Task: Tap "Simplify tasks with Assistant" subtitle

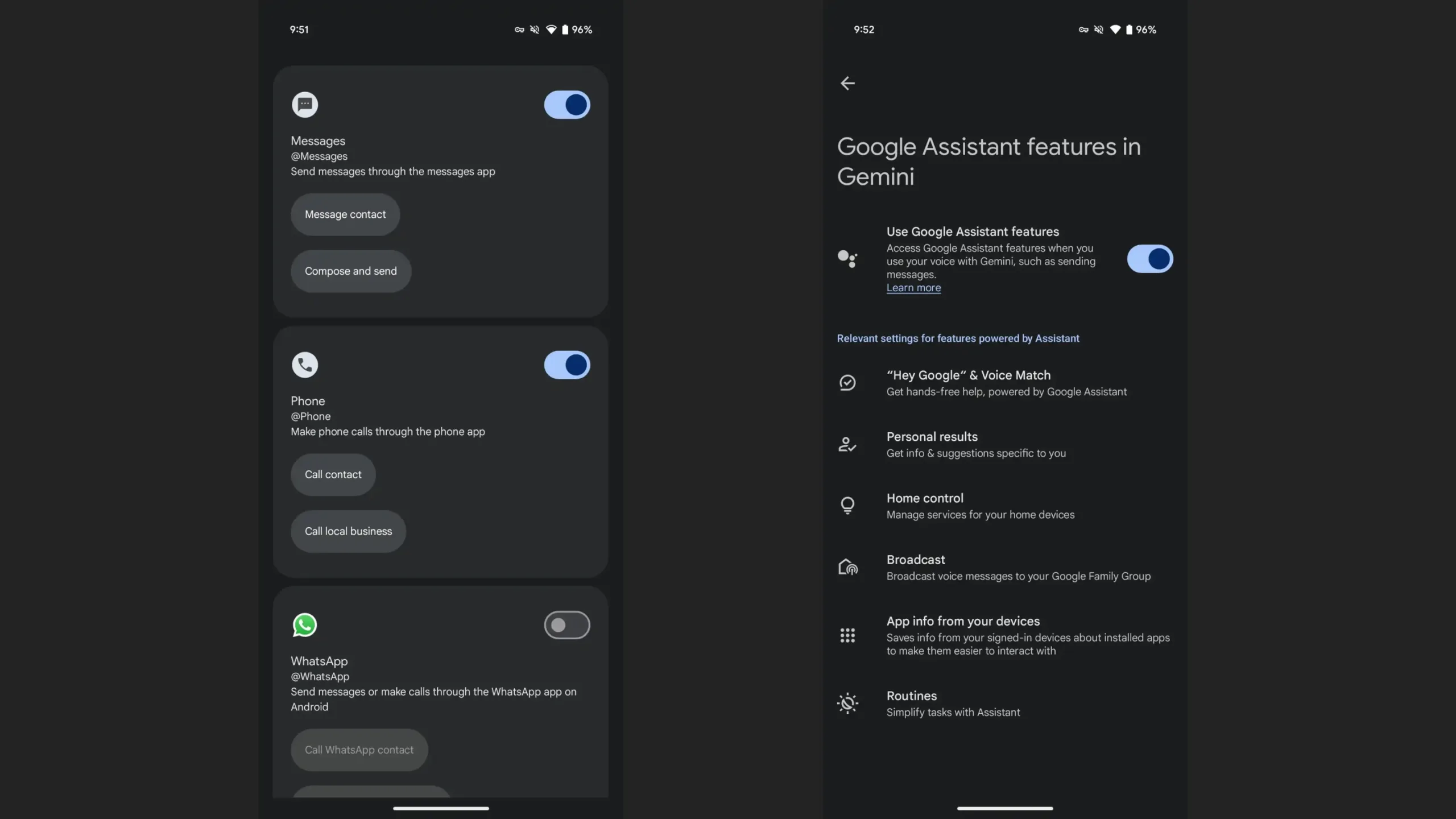Action: [953, 713]
